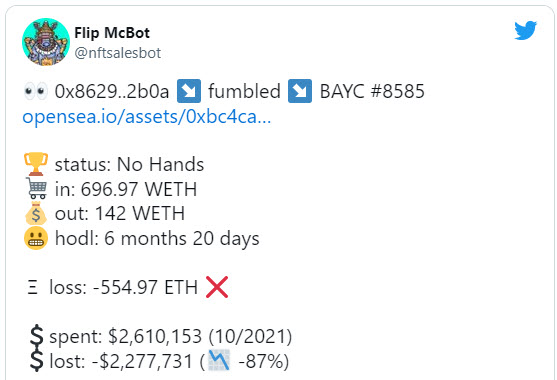Screen dimensions: 557x380
Task: Open Flip McBot profile avatar
Action: pyautogui.click(x=46, y=42)
